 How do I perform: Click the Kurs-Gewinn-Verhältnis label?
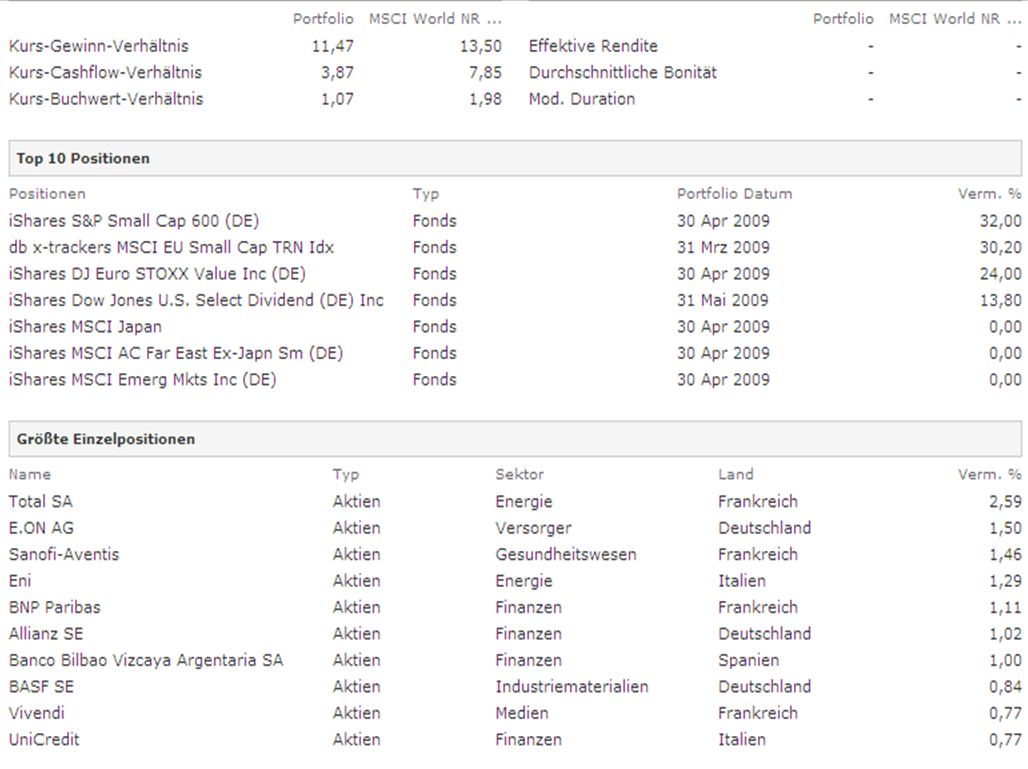98,46
